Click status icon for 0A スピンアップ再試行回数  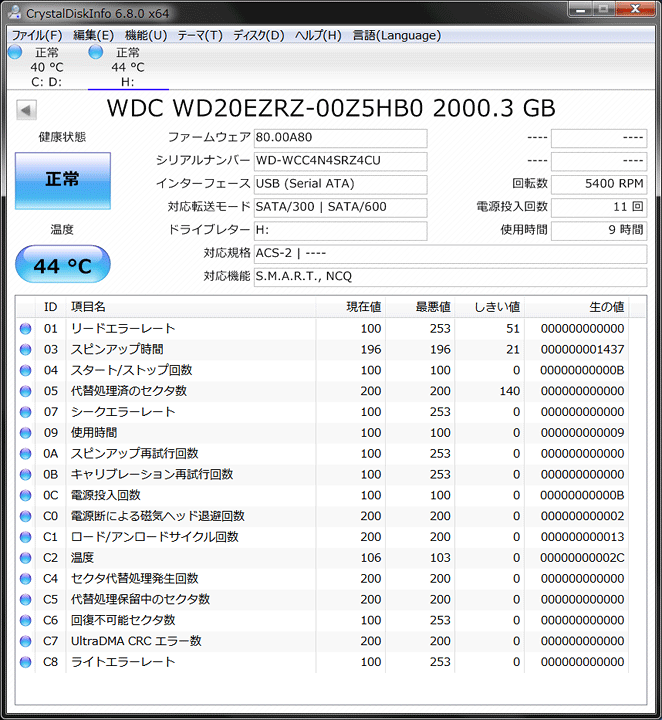pos(26,454)
